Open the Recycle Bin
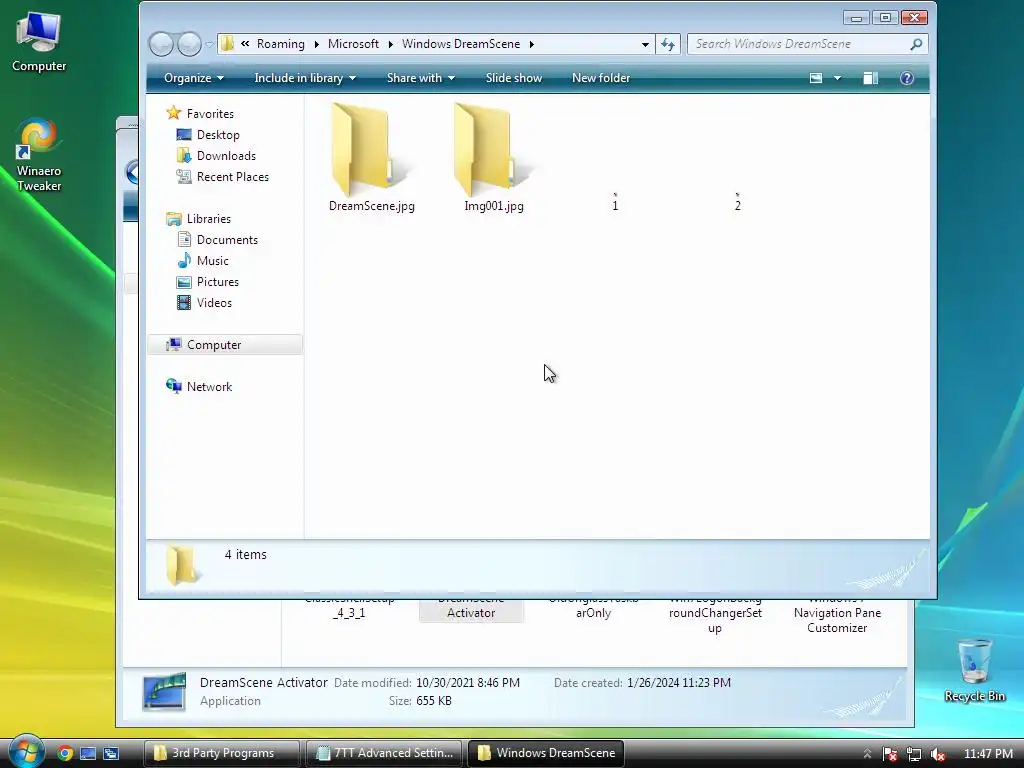Viewport: 1024px width, 768px height. pyautogui.click(x=974, y=670)
